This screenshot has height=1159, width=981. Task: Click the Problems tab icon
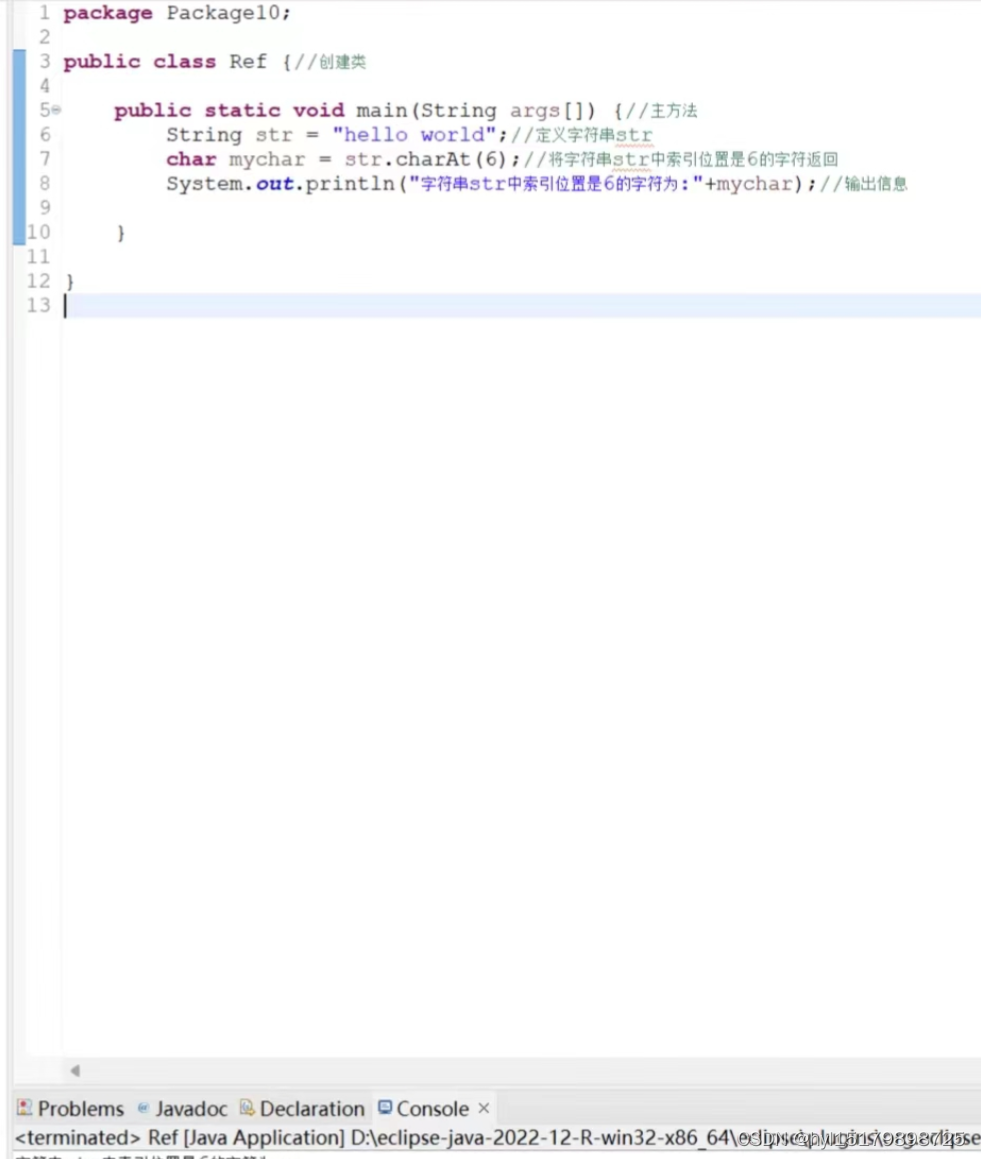(x=24, y=1107)
